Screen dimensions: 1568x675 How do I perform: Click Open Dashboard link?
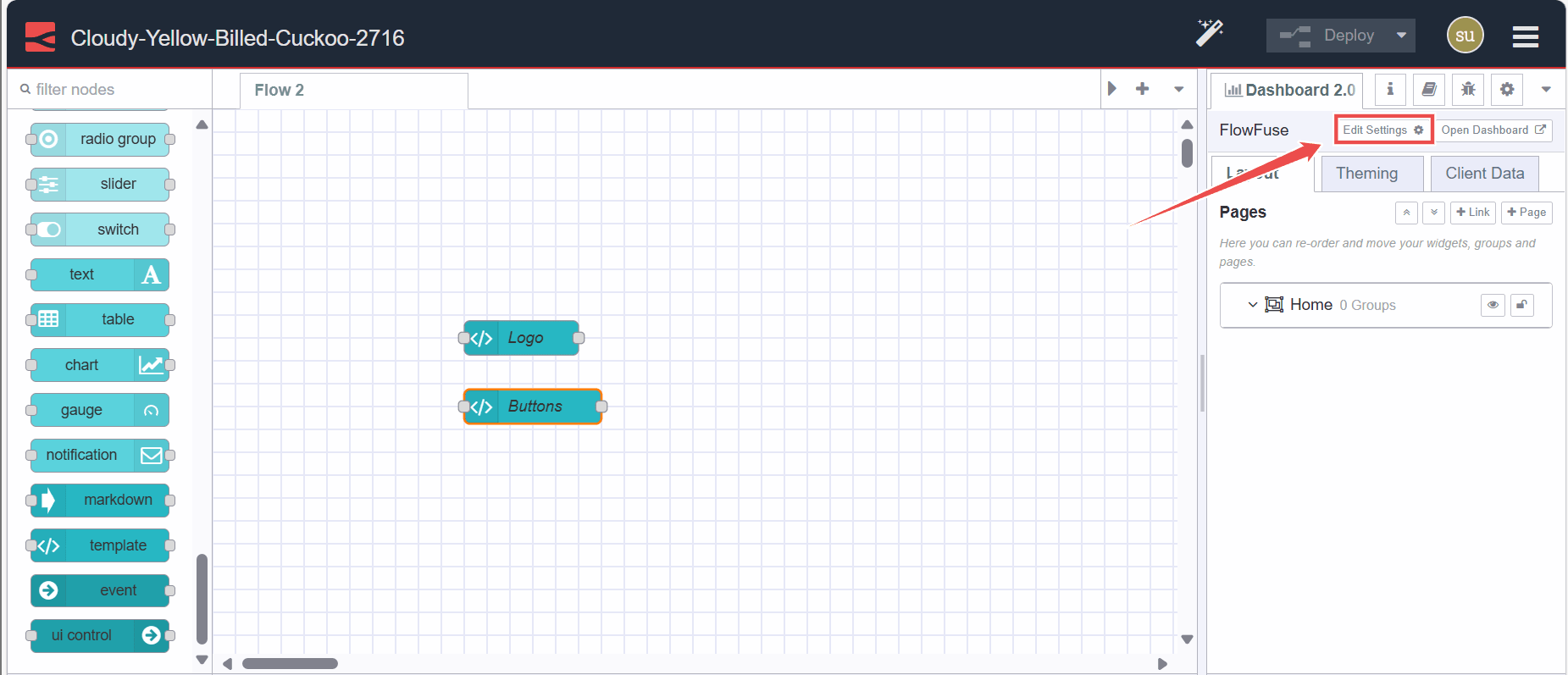[x=1493, y=130]
